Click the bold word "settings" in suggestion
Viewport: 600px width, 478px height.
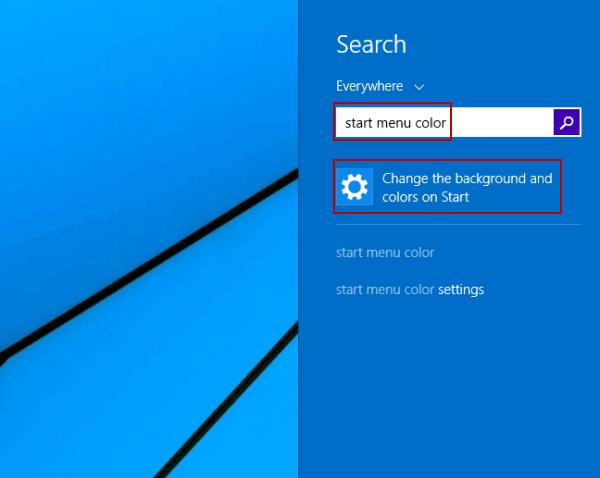pos(461,290)
